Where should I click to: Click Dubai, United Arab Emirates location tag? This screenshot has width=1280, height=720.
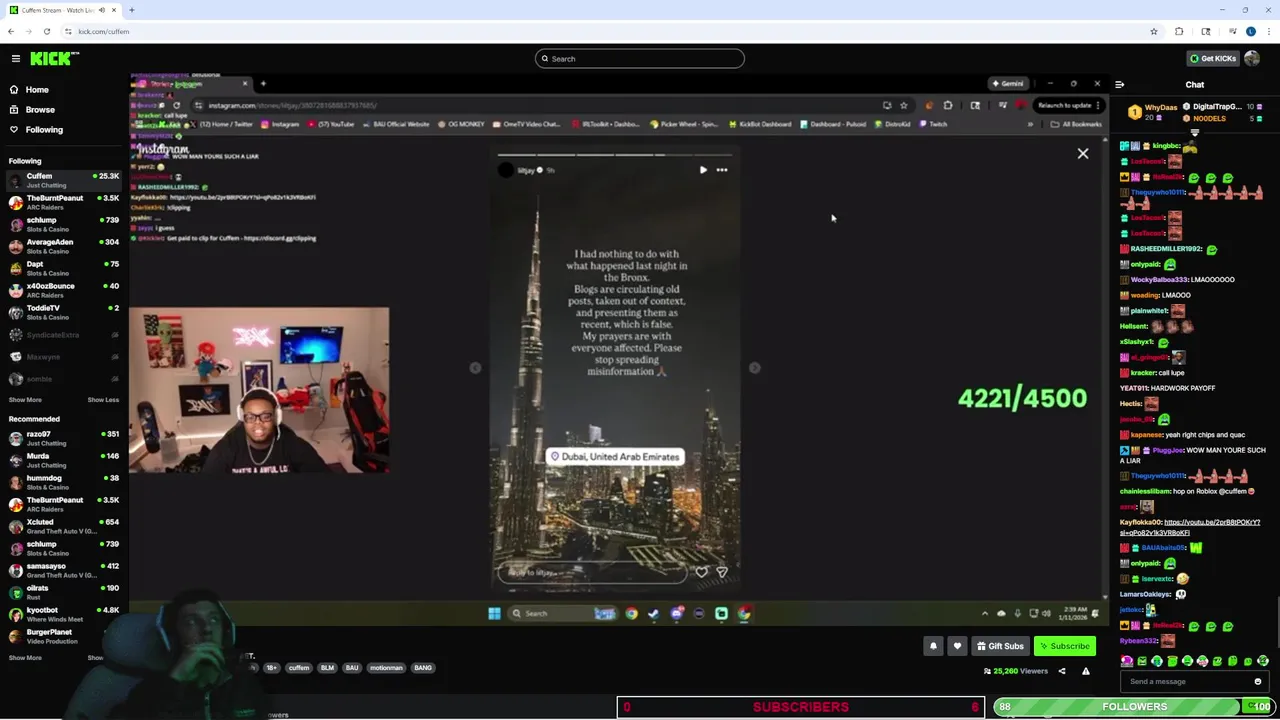click(x=615, y=457)
